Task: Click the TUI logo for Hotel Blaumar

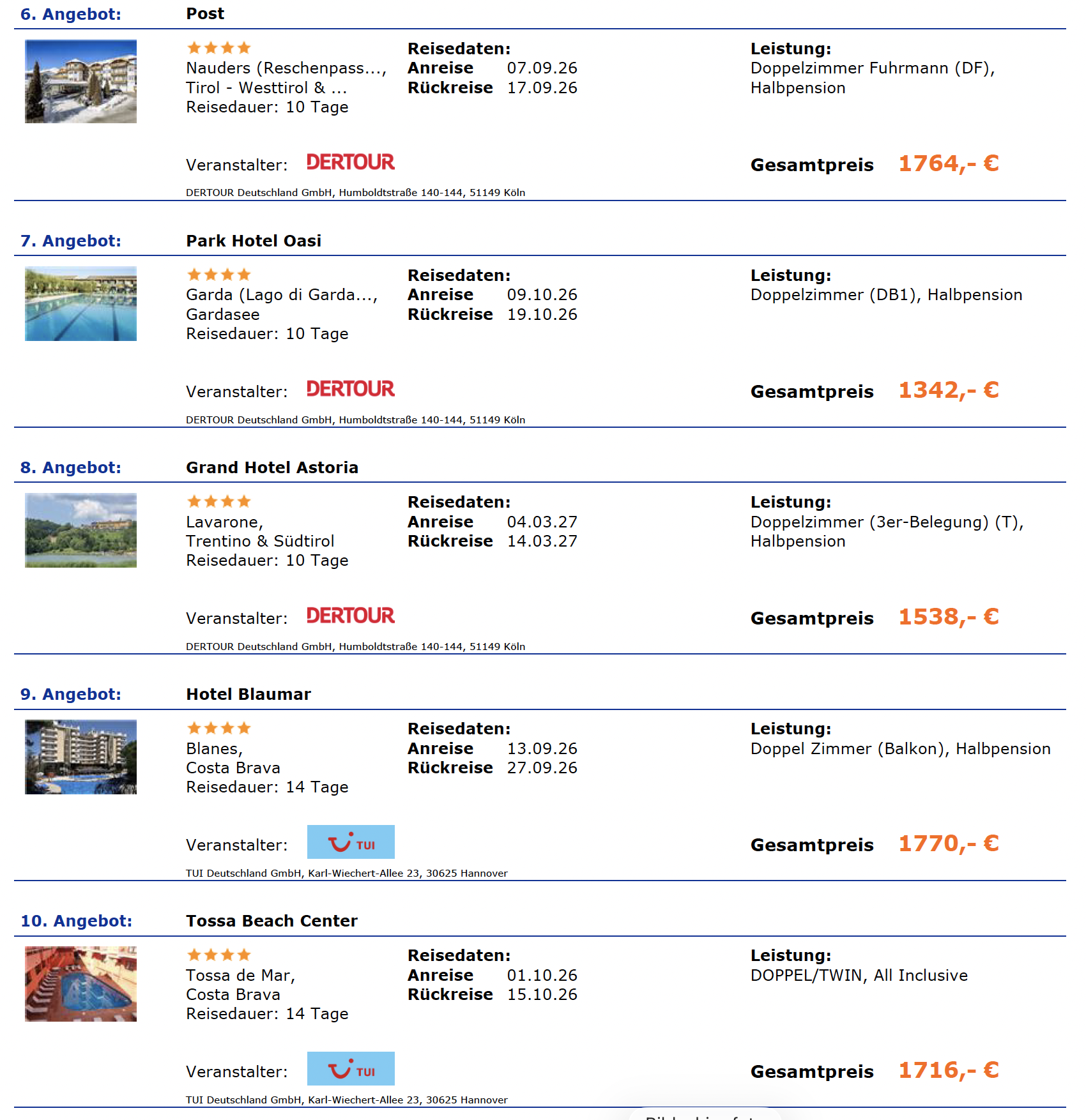Action: coord(351,842)
